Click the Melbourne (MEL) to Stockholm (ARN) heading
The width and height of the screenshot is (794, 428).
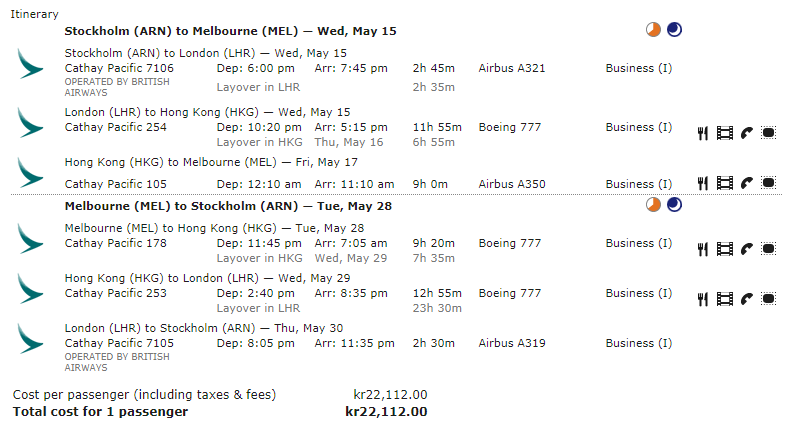click(230, 206)
